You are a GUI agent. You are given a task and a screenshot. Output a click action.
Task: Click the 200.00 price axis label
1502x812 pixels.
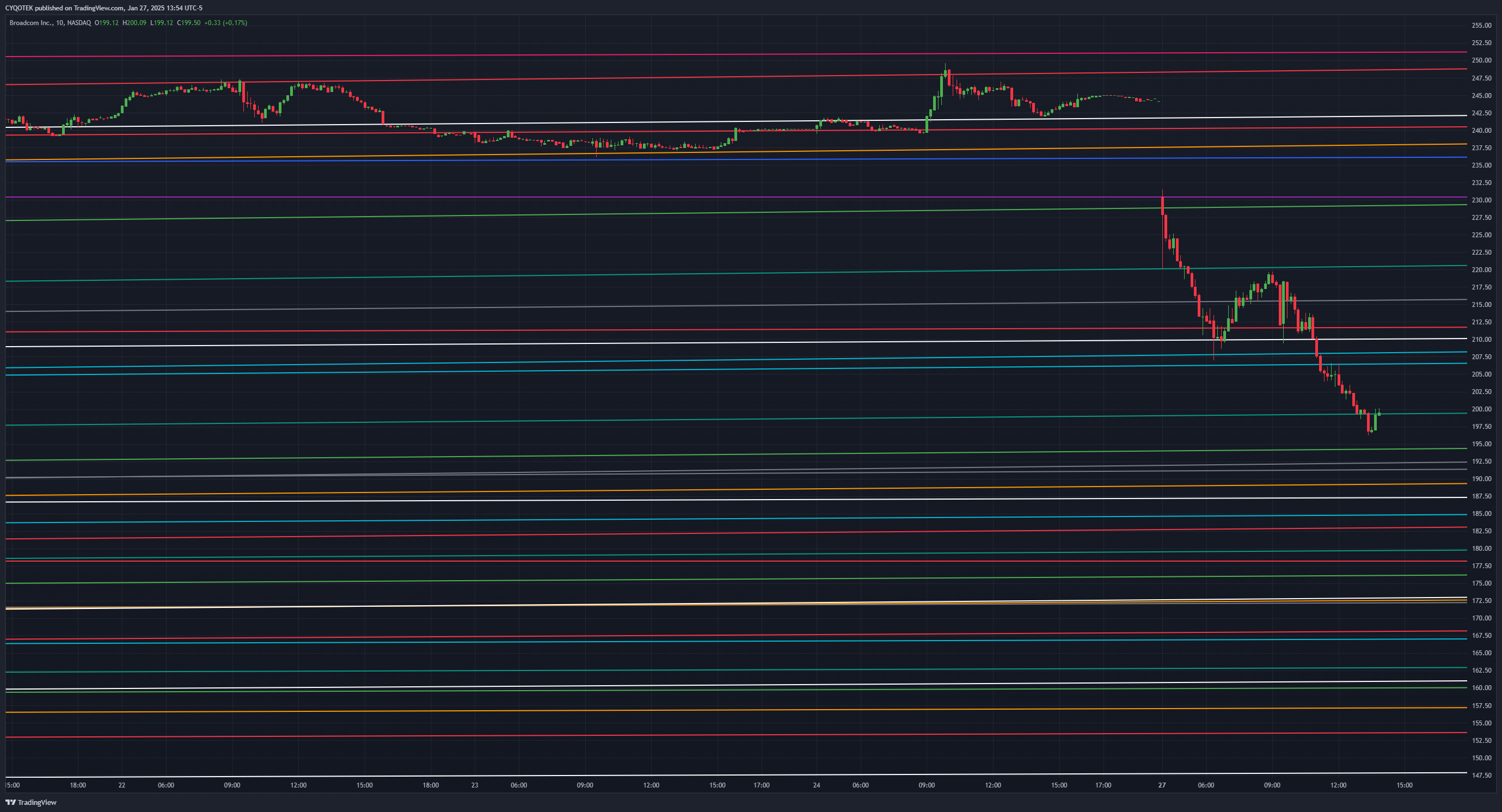pos(1482,409)
